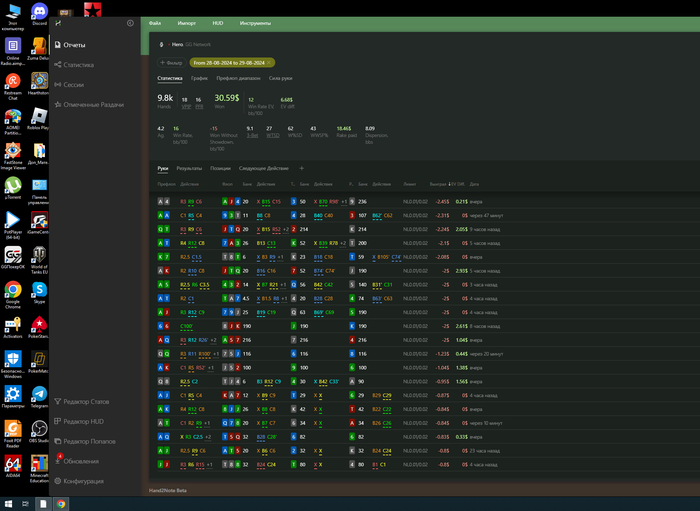The width and height of the screenshot is (700, 511).
Task: Switch to Следующее Действие tab
Action: click(263, 168)
